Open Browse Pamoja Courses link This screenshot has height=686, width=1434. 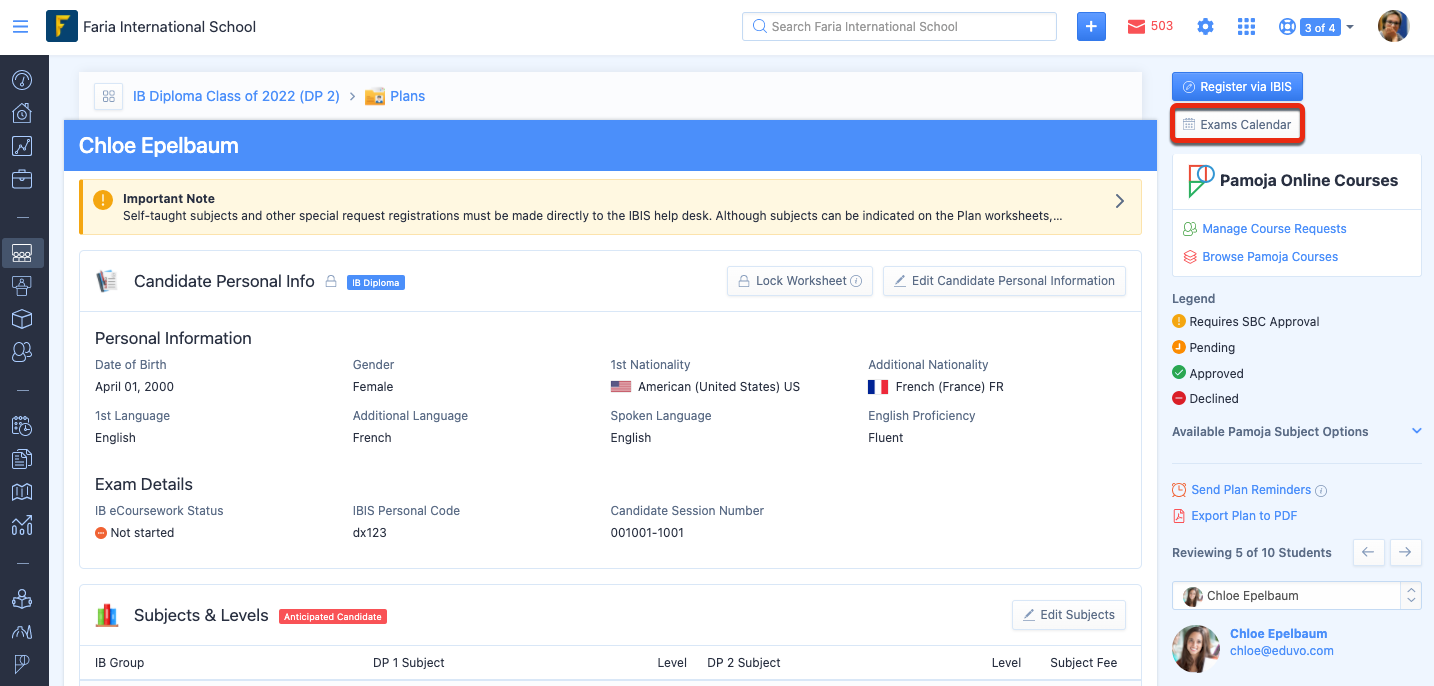[x=1270, y=257]
